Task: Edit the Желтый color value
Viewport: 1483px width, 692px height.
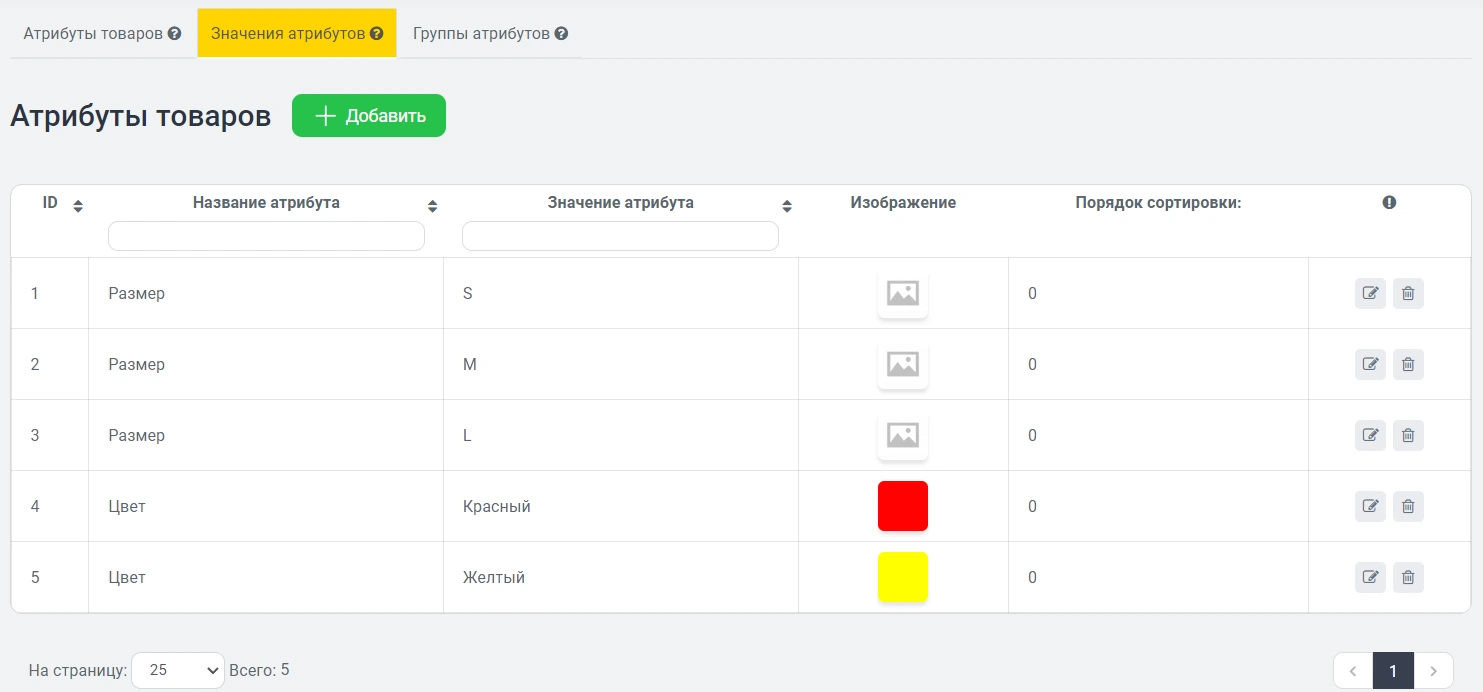Action: (x=1370, y=578)
